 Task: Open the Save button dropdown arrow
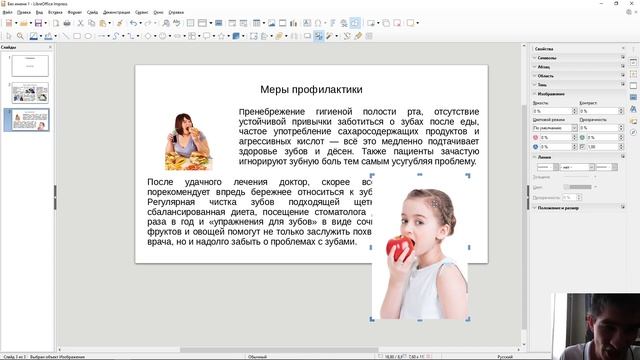click(45, 23)
